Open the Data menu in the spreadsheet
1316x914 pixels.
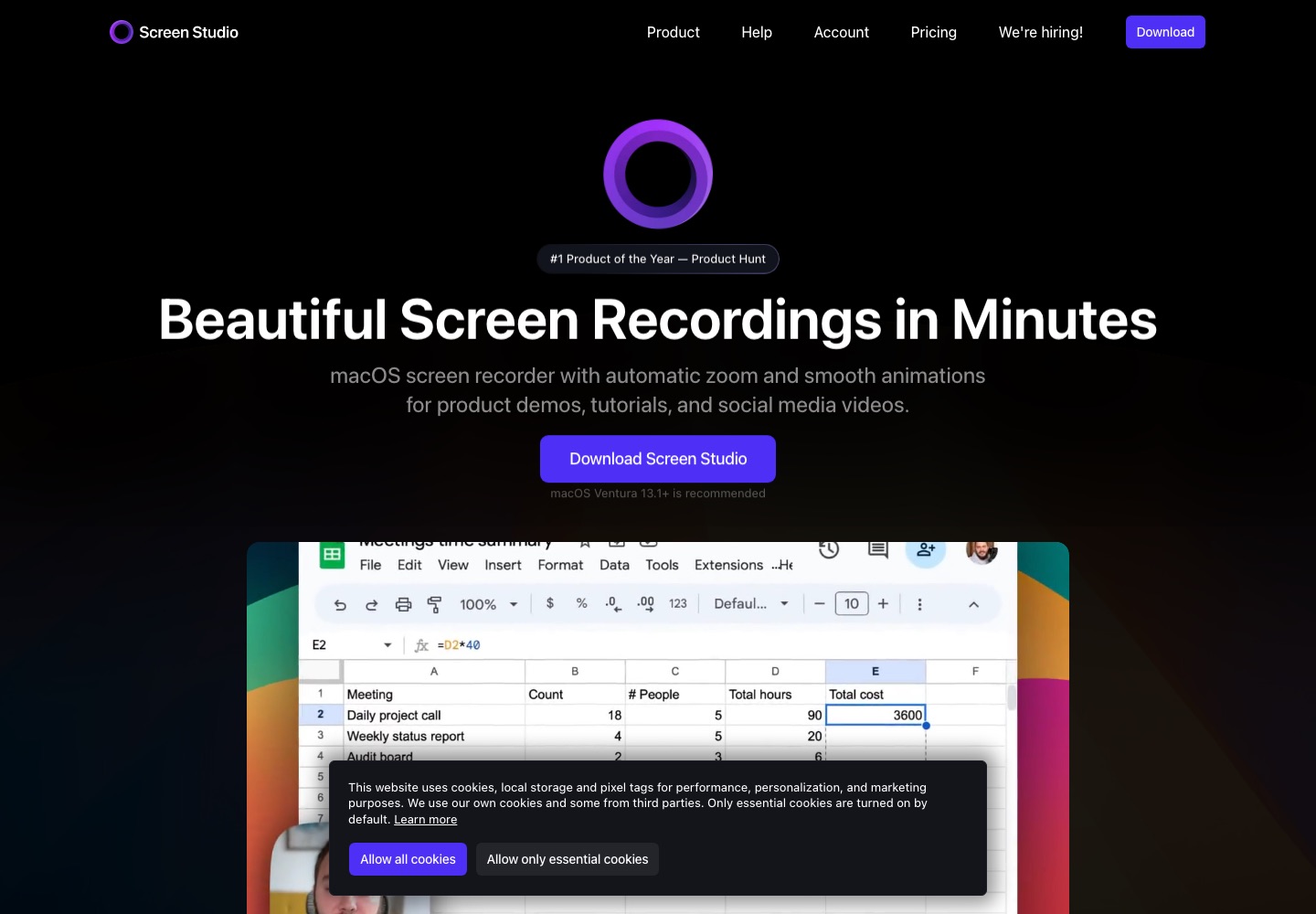(x=614, y=565)
